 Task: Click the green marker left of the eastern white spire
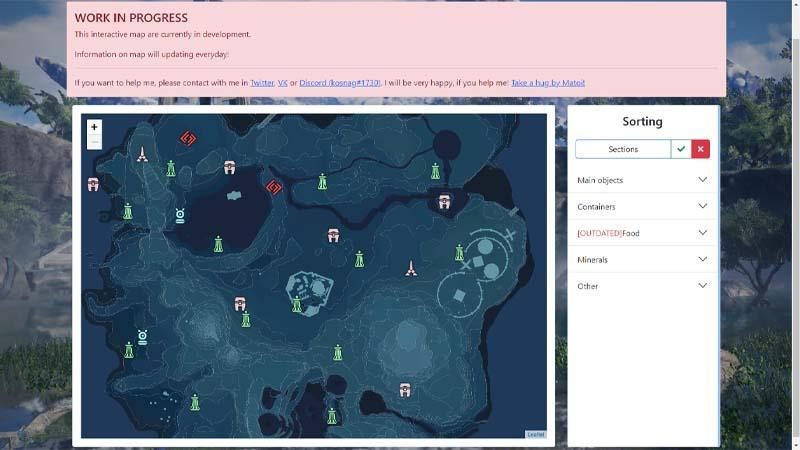click(360, 259)
